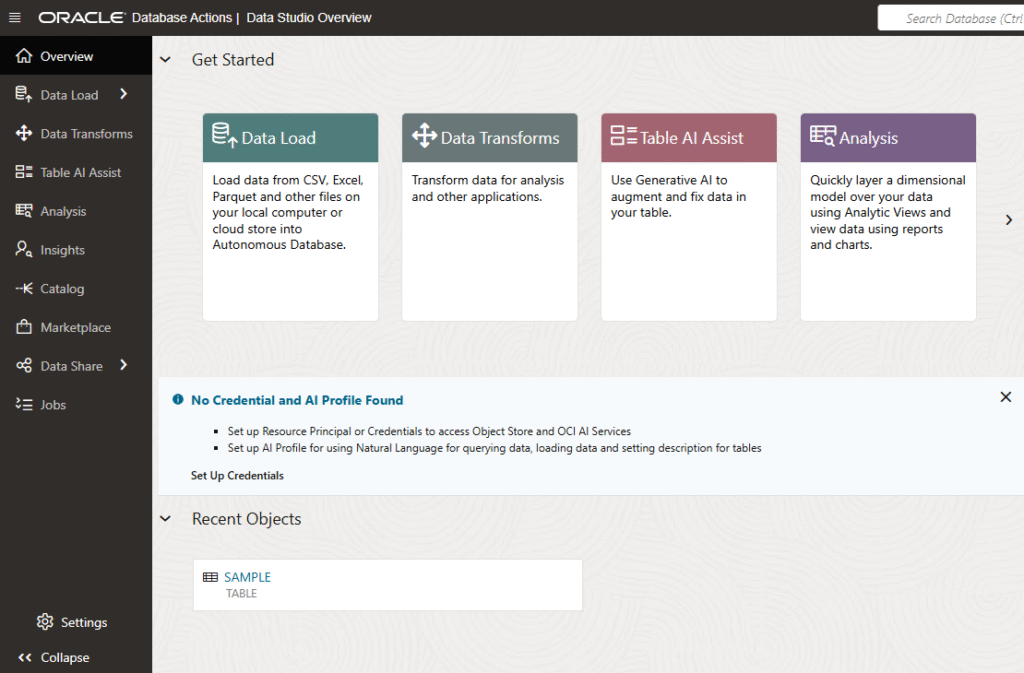Expand the Data Load submenu arrow
The width and height of the screenshot is (1024, 673).
(123, 94)
